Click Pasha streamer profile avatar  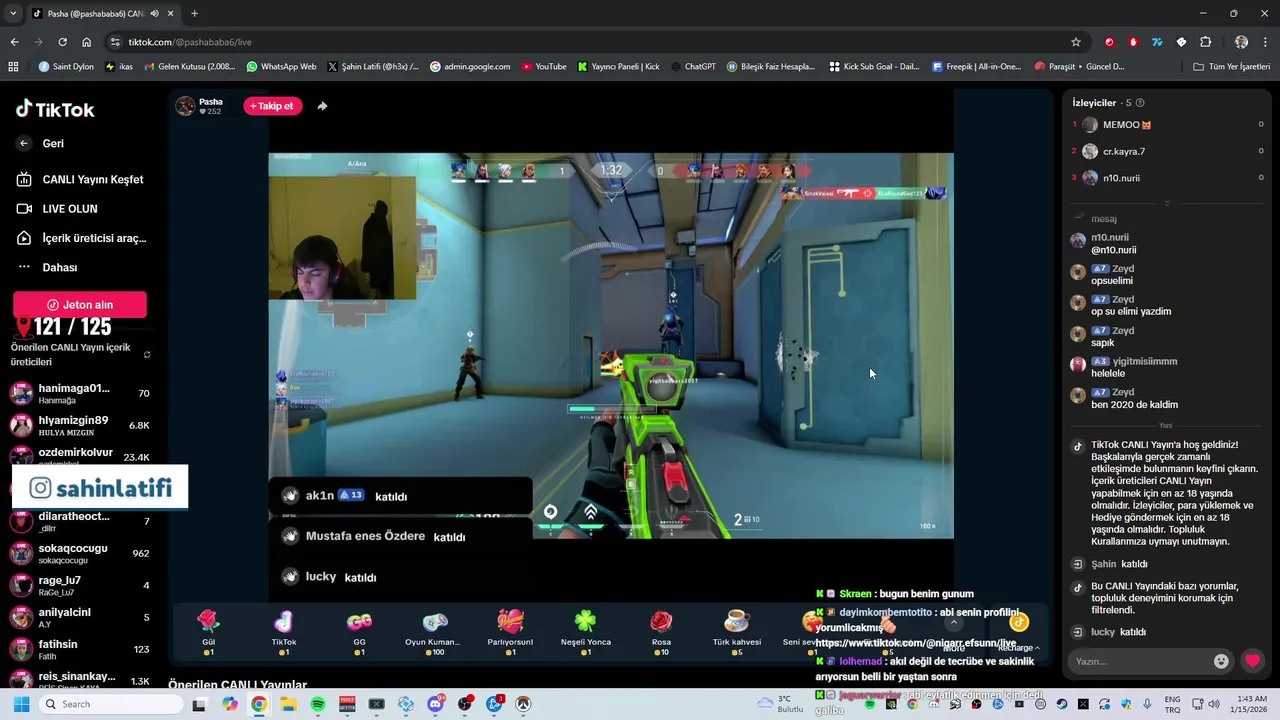[185, 106]
